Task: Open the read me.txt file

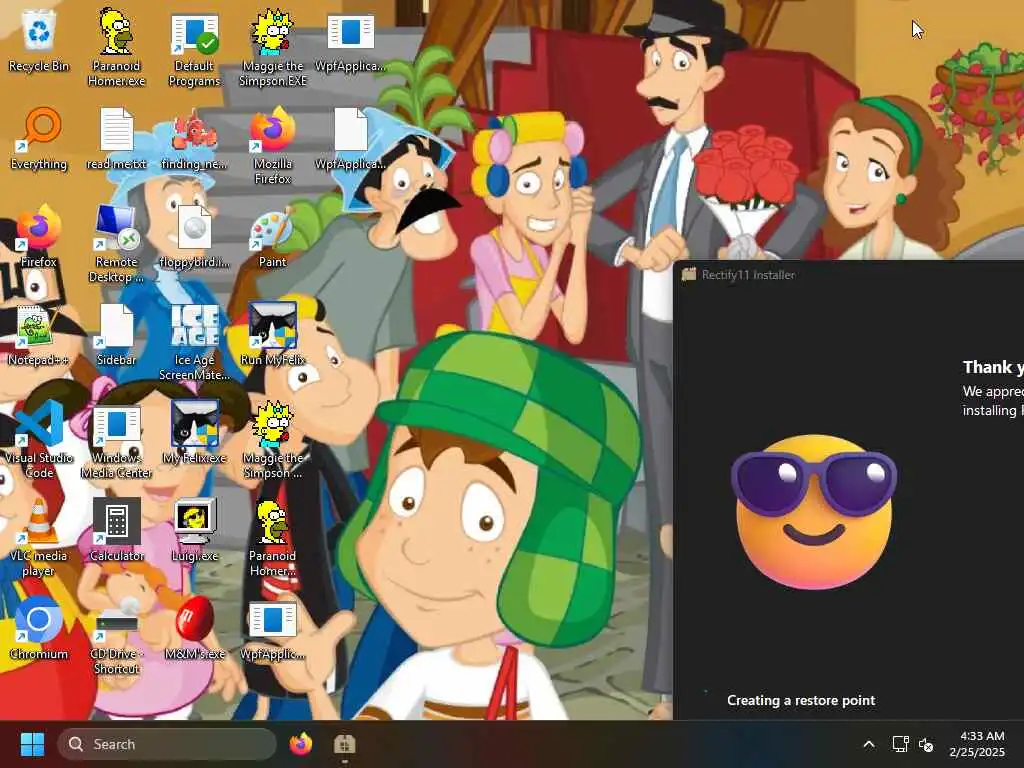Action: [x=116, y=139]
